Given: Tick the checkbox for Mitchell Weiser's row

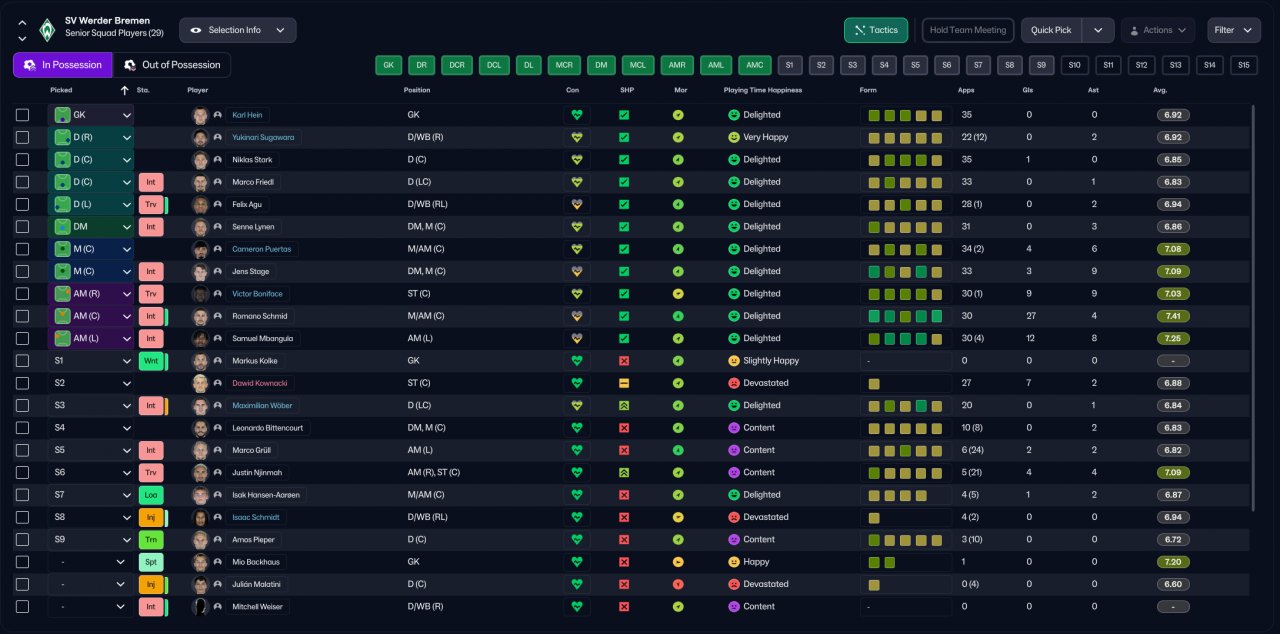Looking at the screenshot, I should [22, 606].
